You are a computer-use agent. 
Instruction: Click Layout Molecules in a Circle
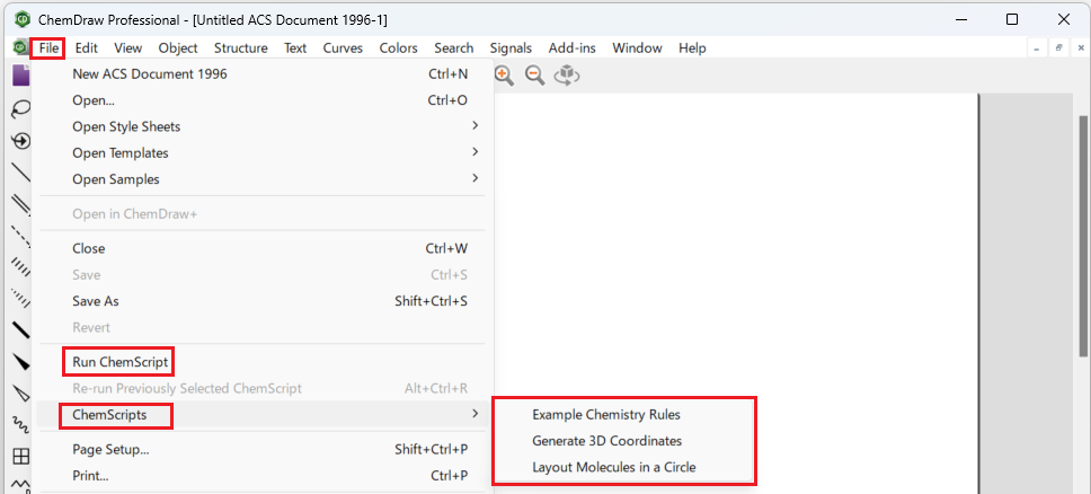(613, 467)
